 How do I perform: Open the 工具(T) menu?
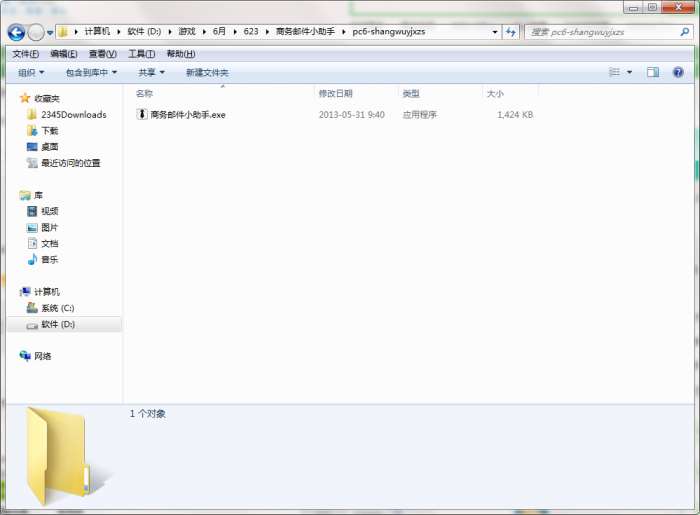point(142,54)
